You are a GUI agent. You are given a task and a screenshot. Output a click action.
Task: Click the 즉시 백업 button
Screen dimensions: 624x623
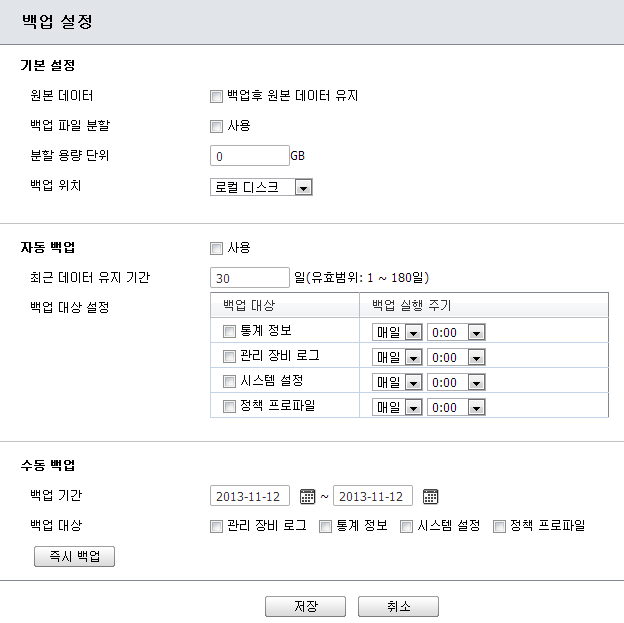click(75, 556)
